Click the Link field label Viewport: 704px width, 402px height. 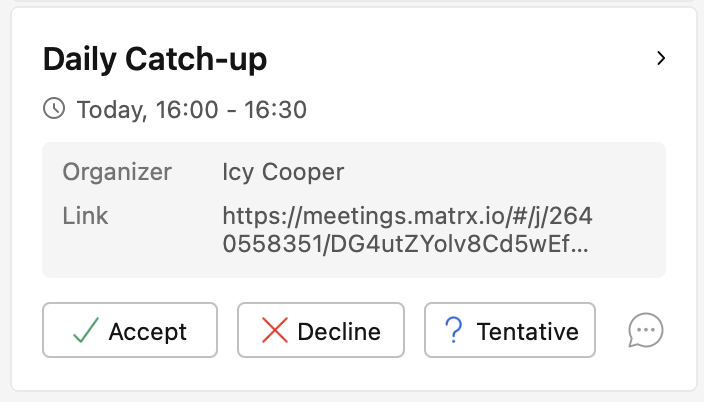pos(85,216)
